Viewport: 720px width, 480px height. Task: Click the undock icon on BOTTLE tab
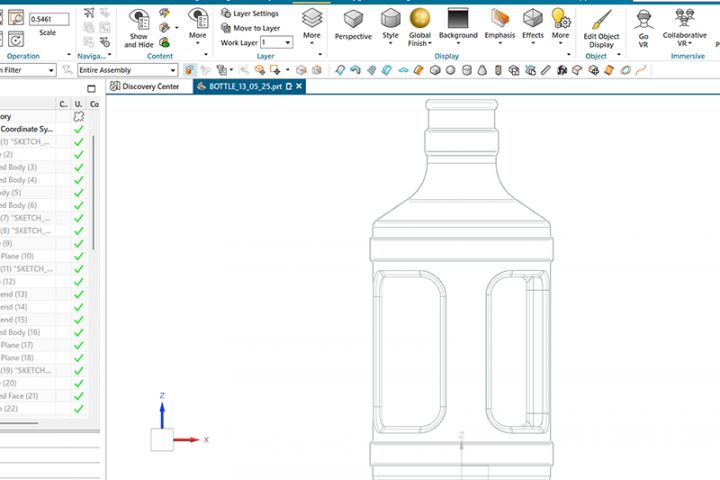[x=289, y=86]
